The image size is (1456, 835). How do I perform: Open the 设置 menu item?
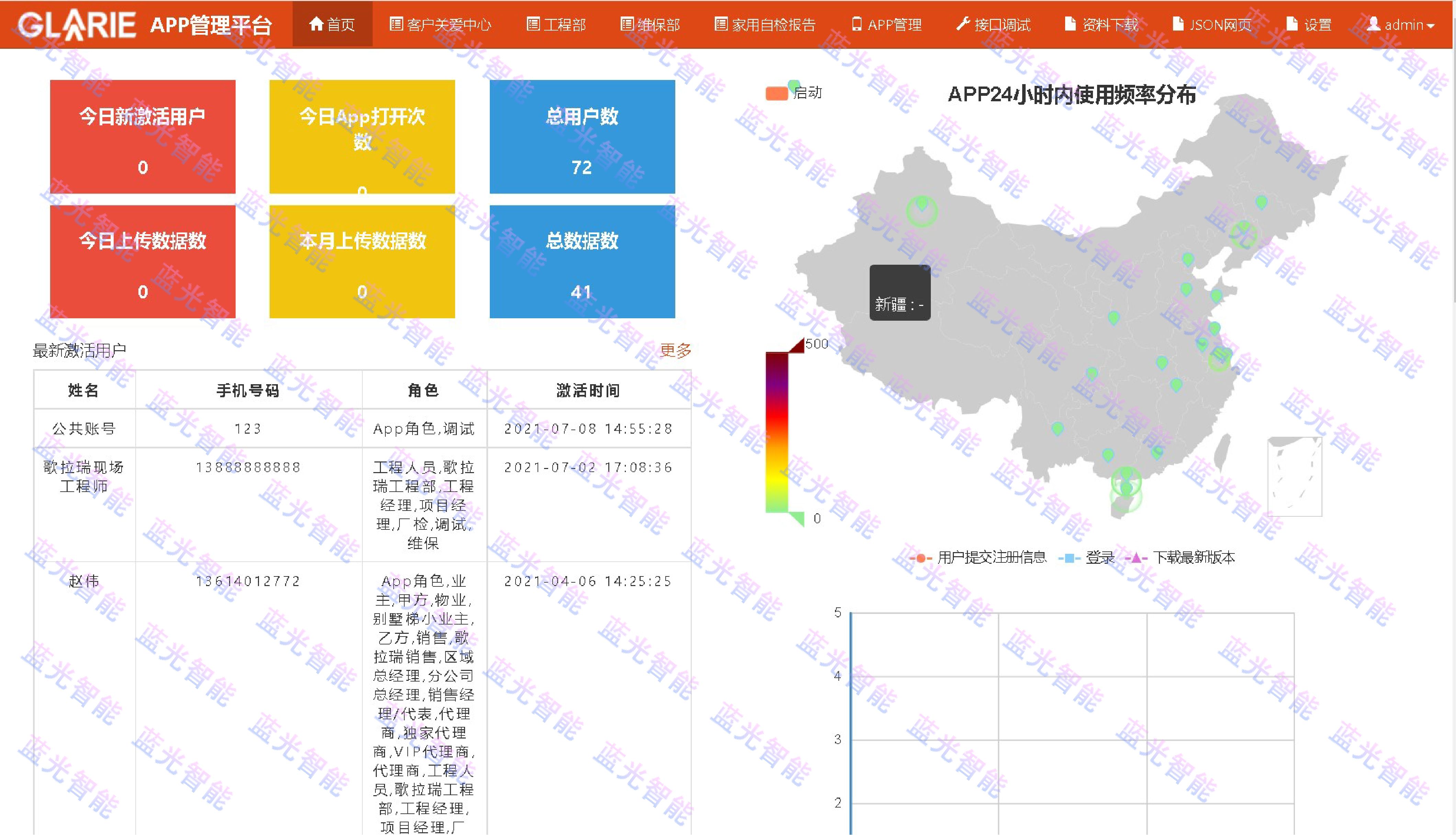click(x=1309, y=24)
